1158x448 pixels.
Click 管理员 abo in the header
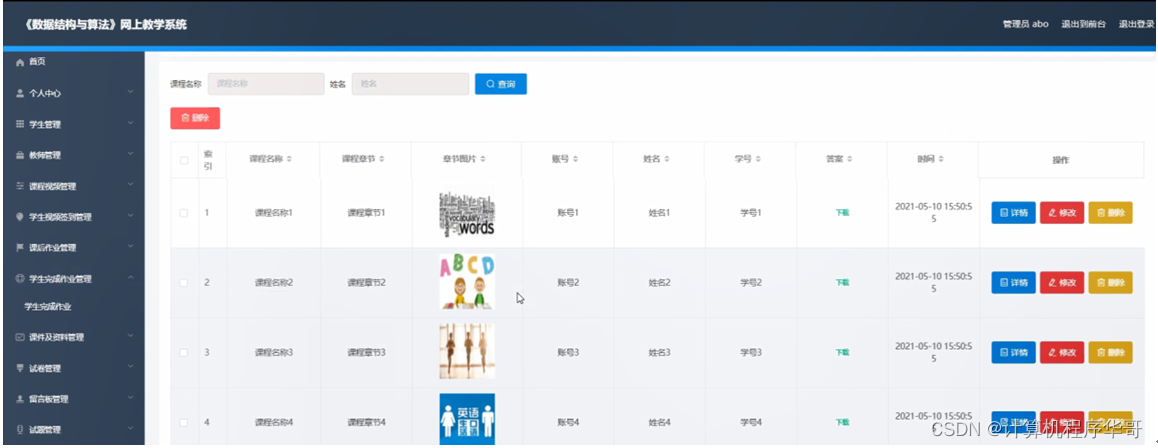1025,24
